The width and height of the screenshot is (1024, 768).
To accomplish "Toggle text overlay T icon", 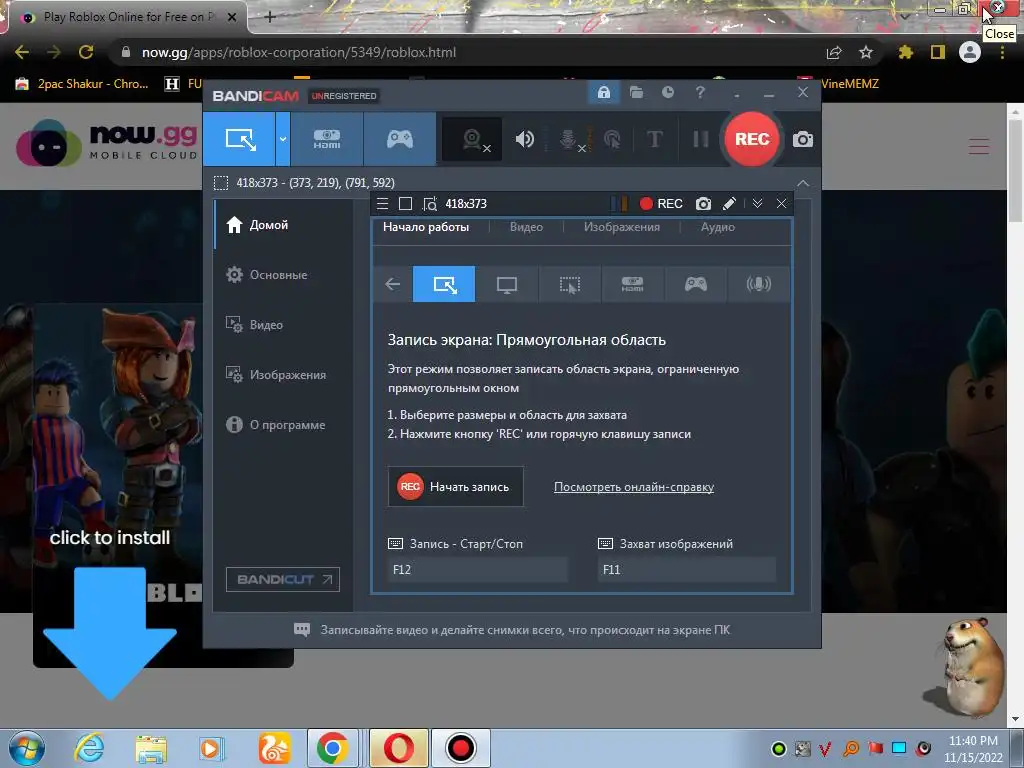I will tap(654, 139).
